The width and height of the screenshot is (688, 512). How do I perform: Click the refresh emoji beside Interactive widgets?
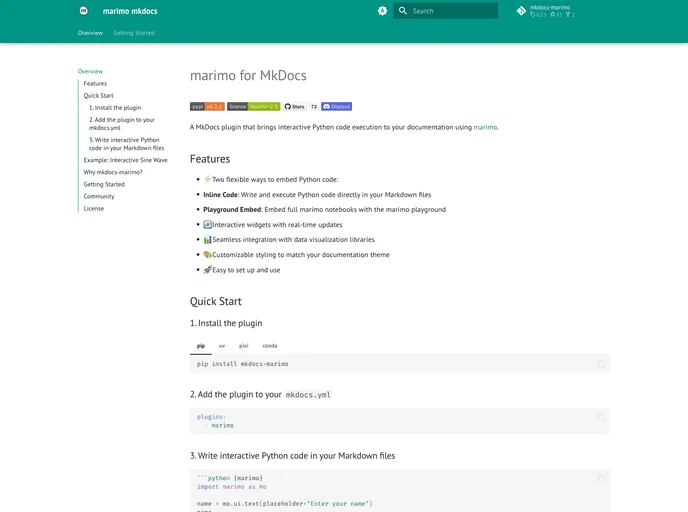pyautogui.click(x=208, y=225)
